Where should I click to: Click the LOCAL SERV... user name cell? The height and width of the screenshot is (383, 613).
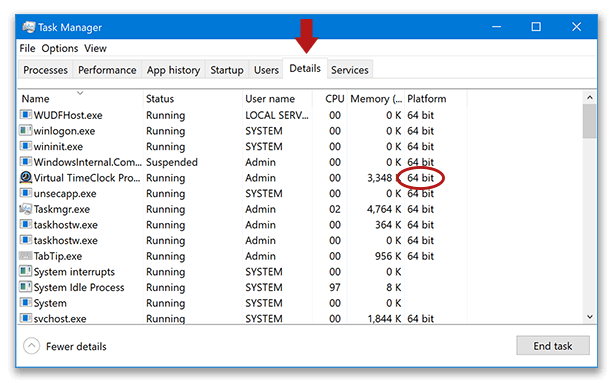(277, 115)
